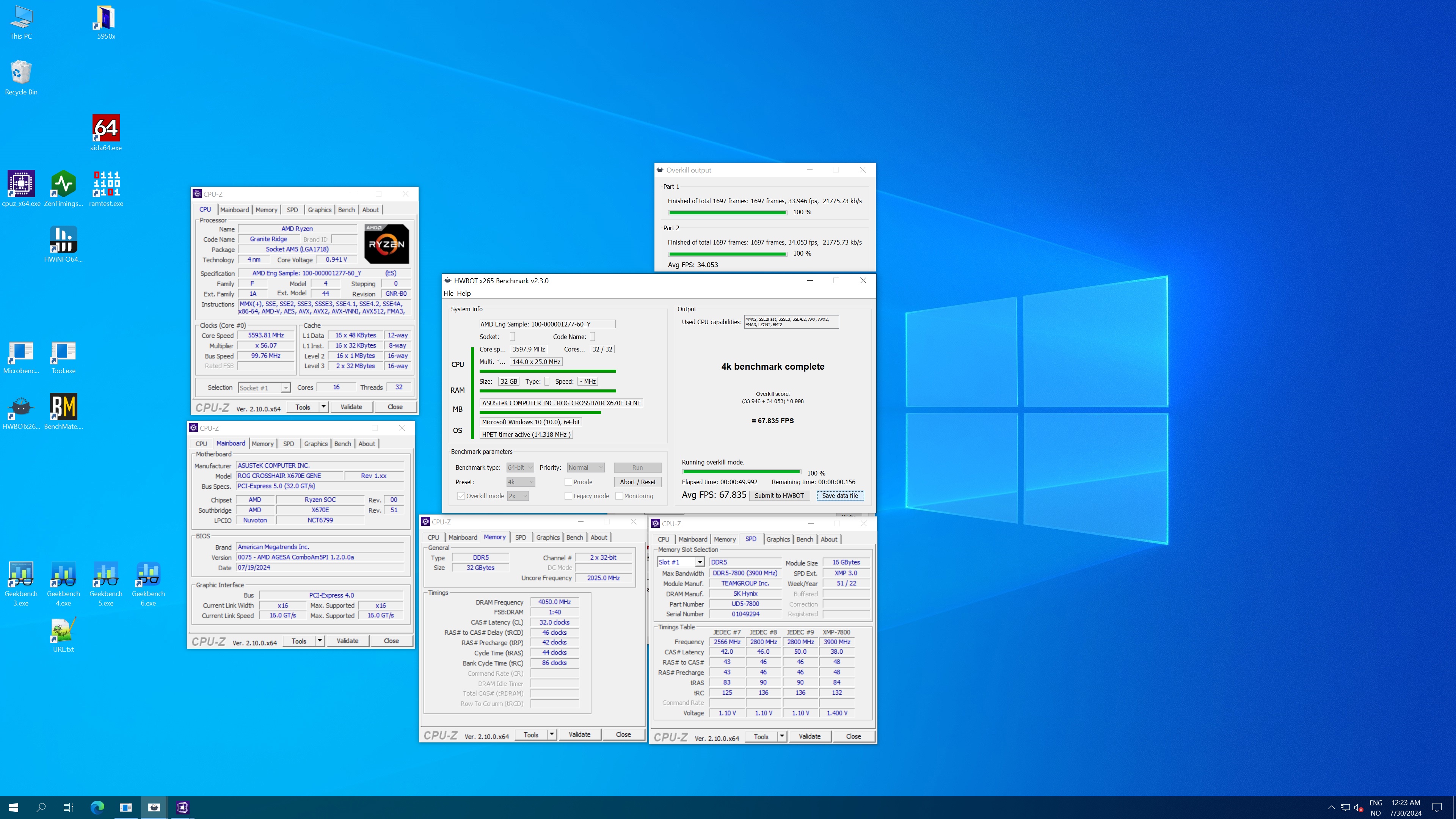The width and height of the screenshot is (1456, 819).
Task: Open Task View in taskbar
Action: [x=68, y=807]
